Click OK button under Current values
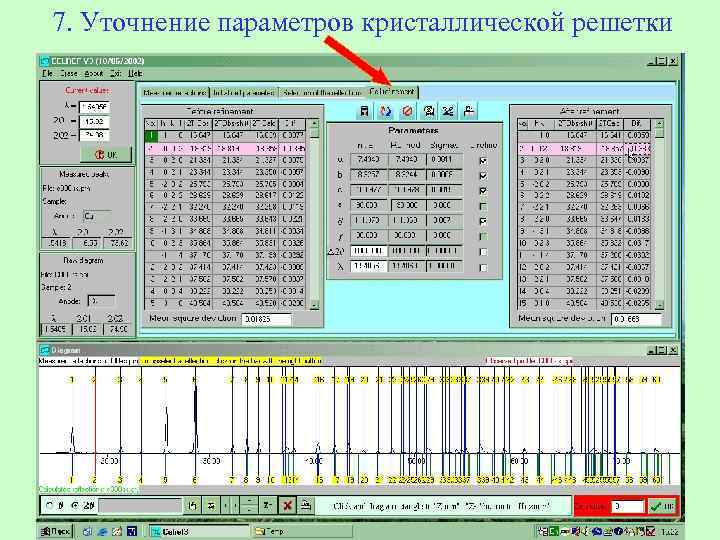Screen dimensions: 720x540 click(106, 155)
